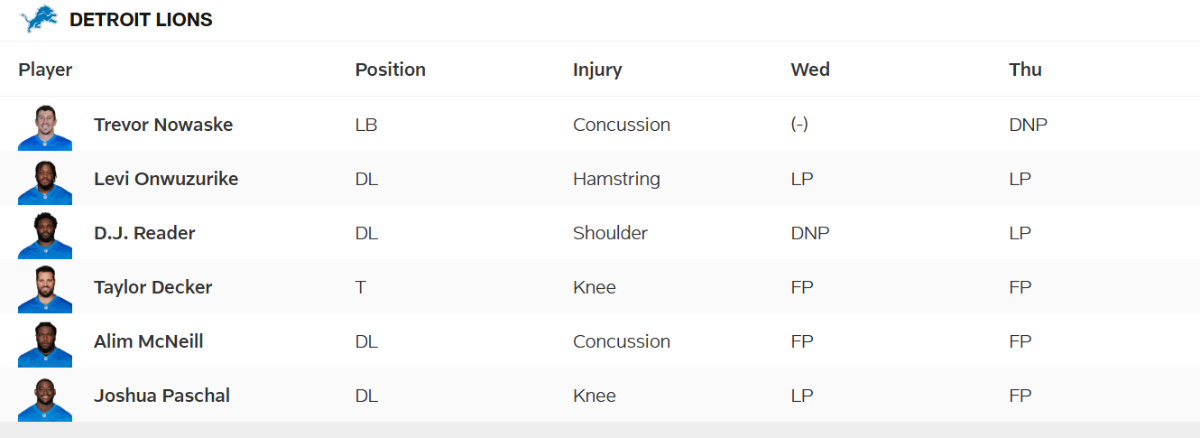The image size is (1200, 438).
Task: Open Trevor Nowaske's headshot photo
Action: pyautogui.click(x=45, y=125)
